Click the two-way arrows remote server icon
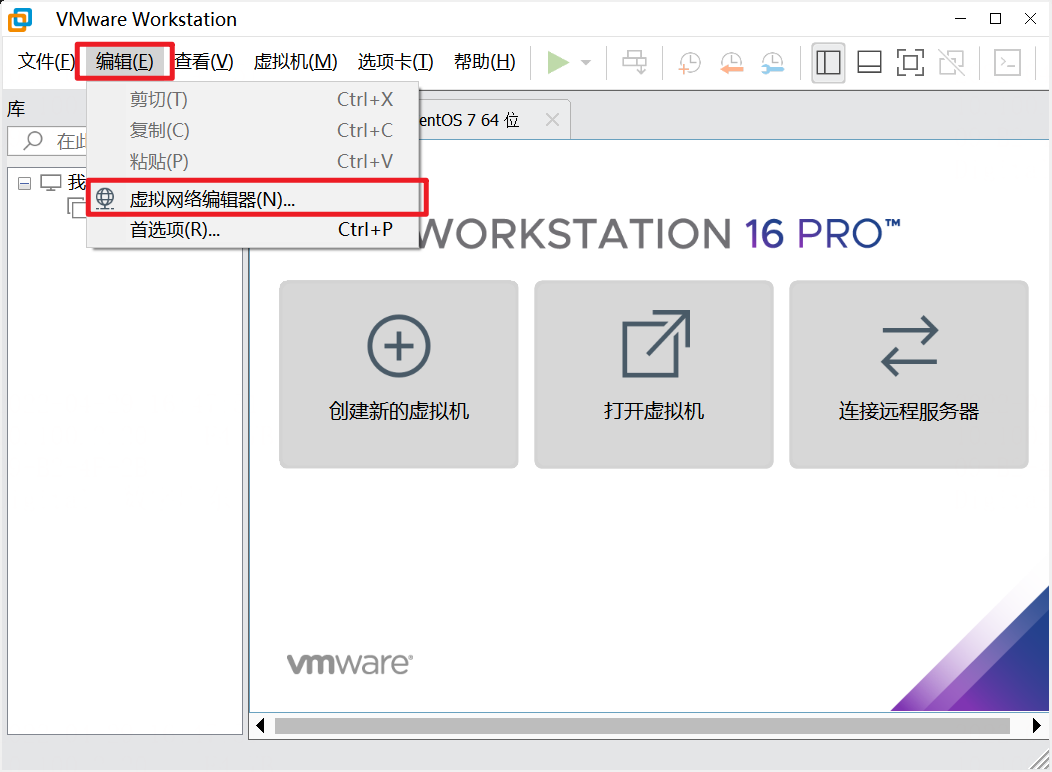Image resolution: width=1052 pixels, height=772 pixels. coord(910,346)
